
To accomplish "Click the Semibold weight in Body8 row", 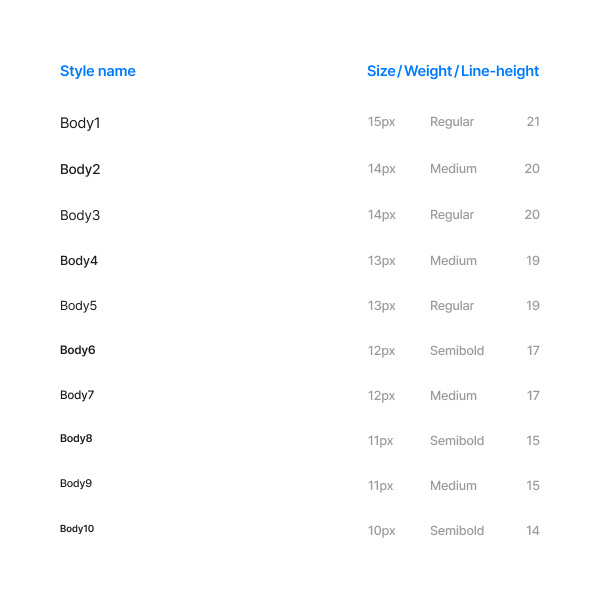I will coord(457,440).
